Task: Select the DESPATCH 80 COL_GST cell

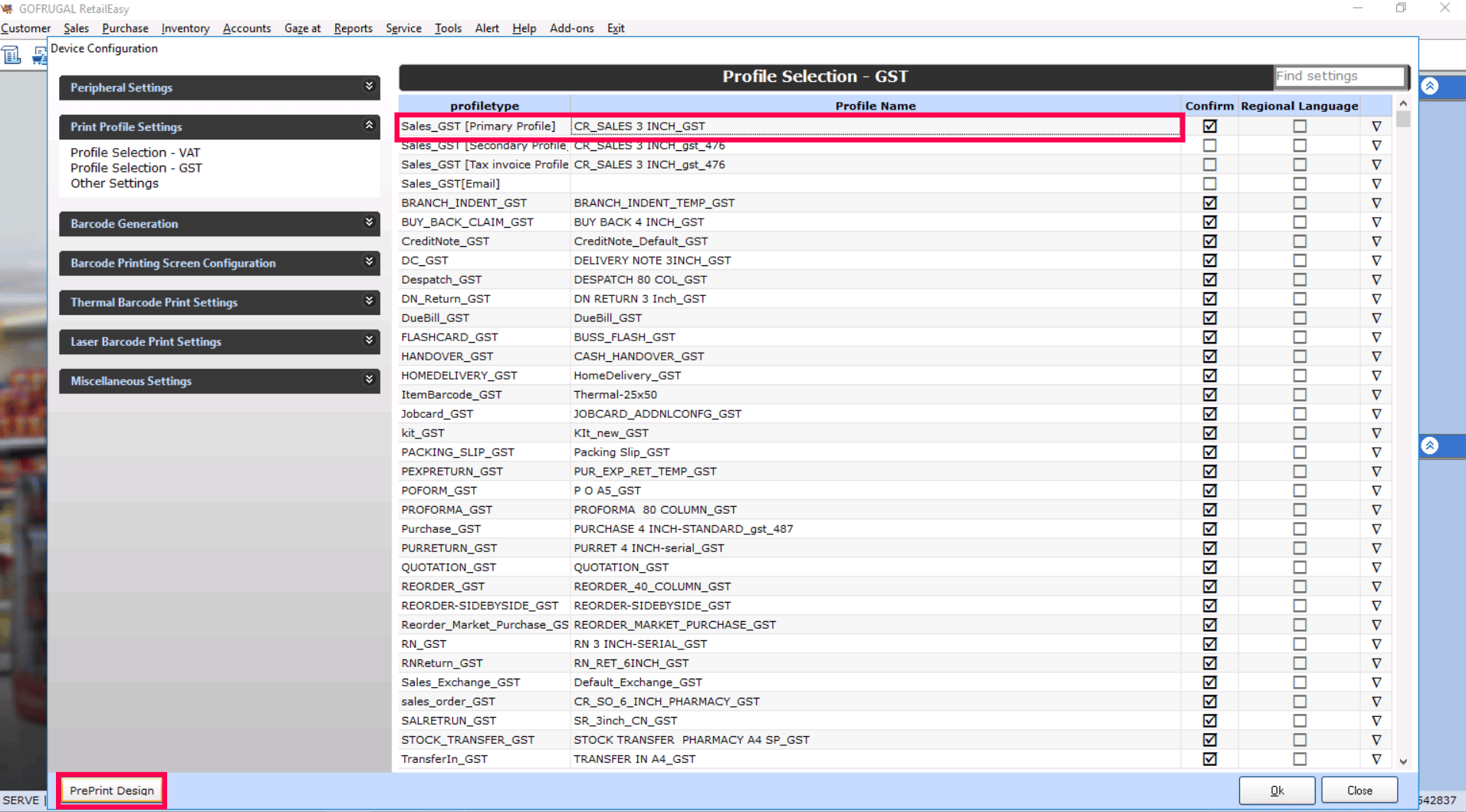Action: pyautogui.click(x=876, y=280)
